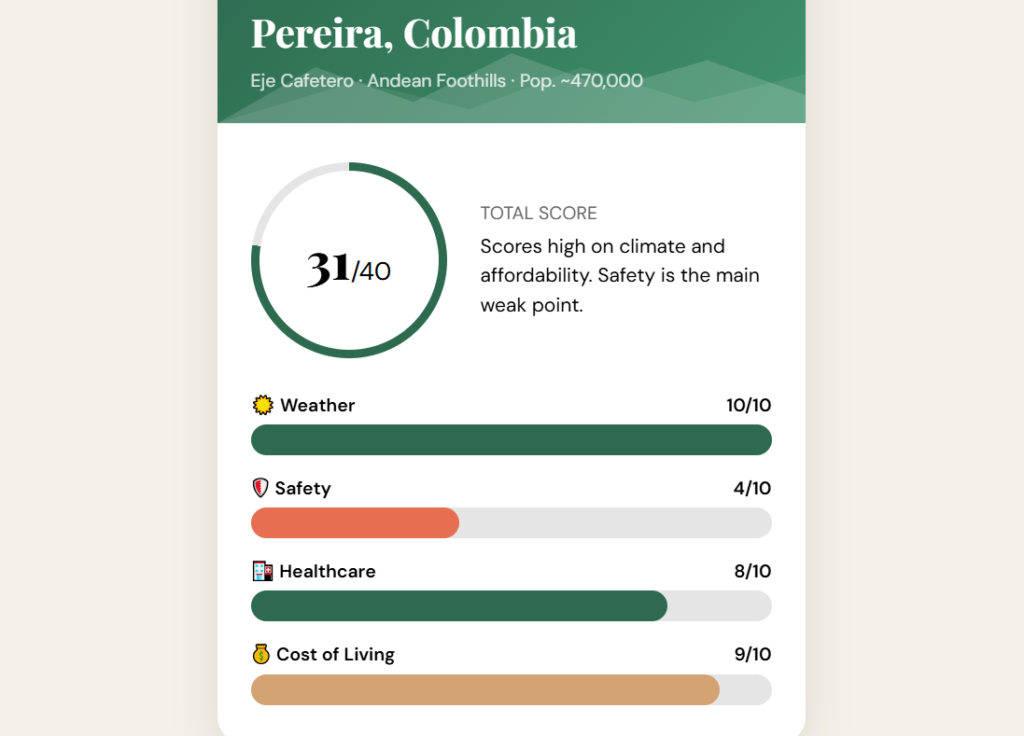Click the orange Safety progress bar

(355, 523)
